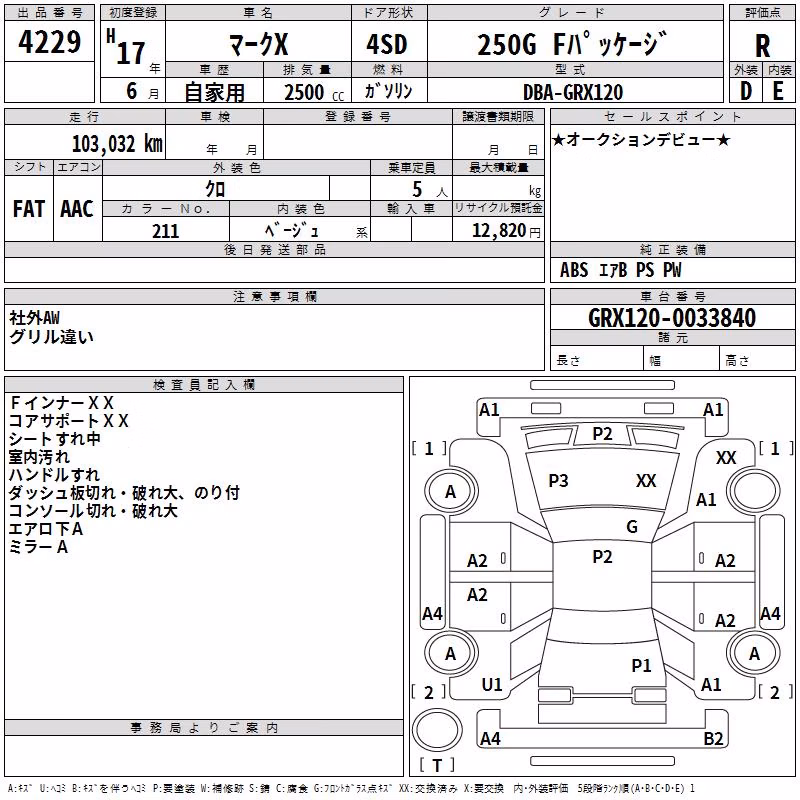Image resolution: width=800 pixels, height=800 pixels.
Task: Select the equipment list ABS エアB PS PW
Action: (620, 270)
